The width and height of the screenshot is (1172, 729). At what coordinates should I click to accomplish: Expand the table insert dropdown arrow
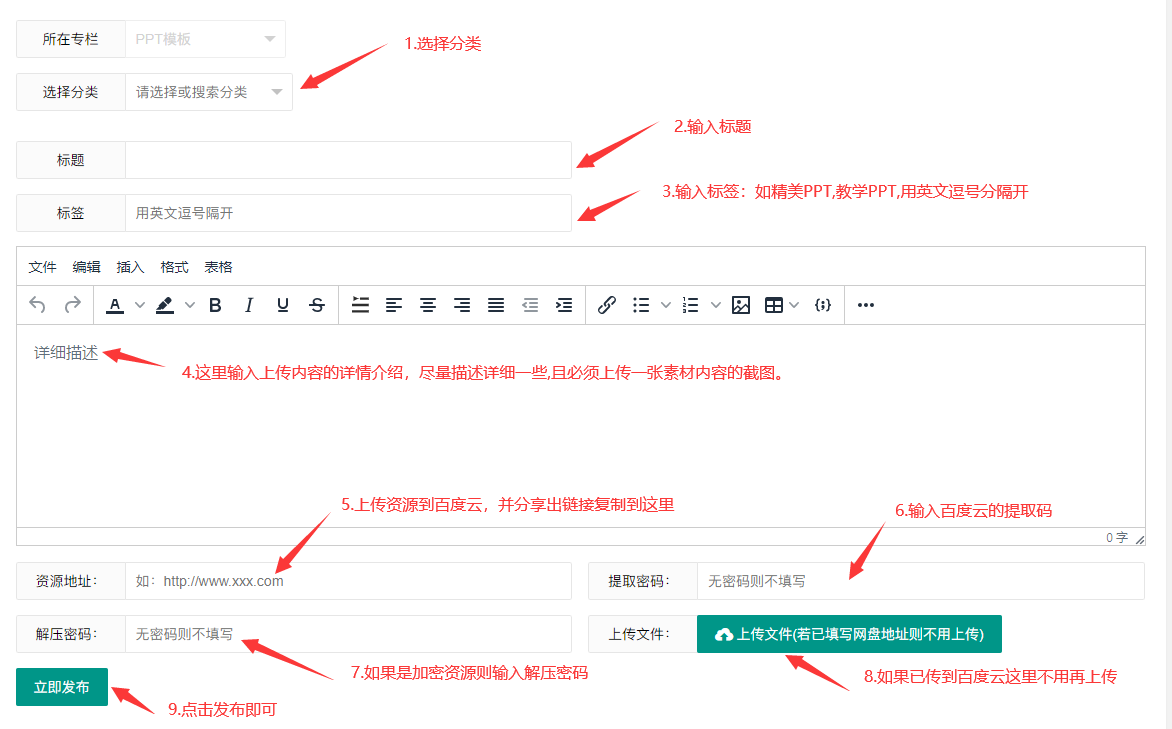point(795,306)
